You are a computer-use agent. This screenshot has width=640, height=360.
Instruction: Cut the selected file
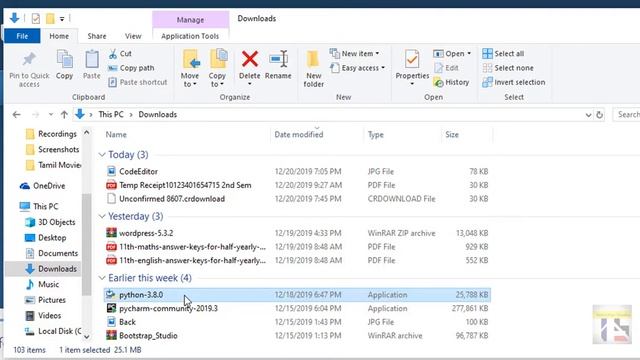120,53
